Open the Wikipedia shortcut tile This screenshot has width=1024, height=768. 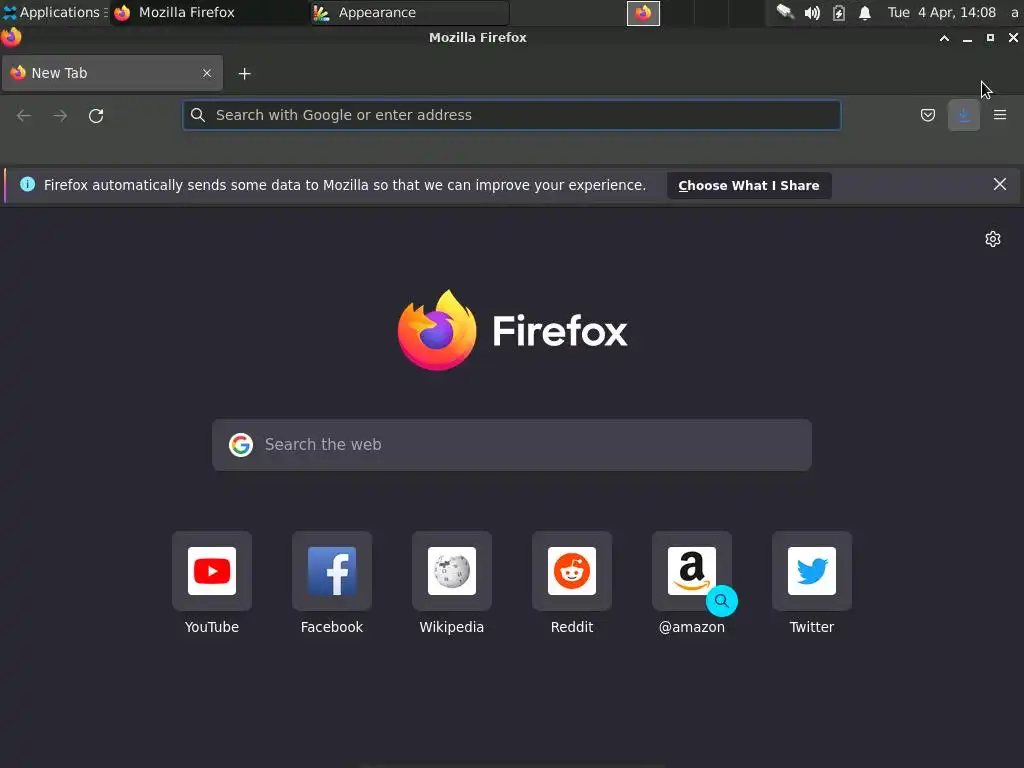pyautogui.click(x=452, y=571)
